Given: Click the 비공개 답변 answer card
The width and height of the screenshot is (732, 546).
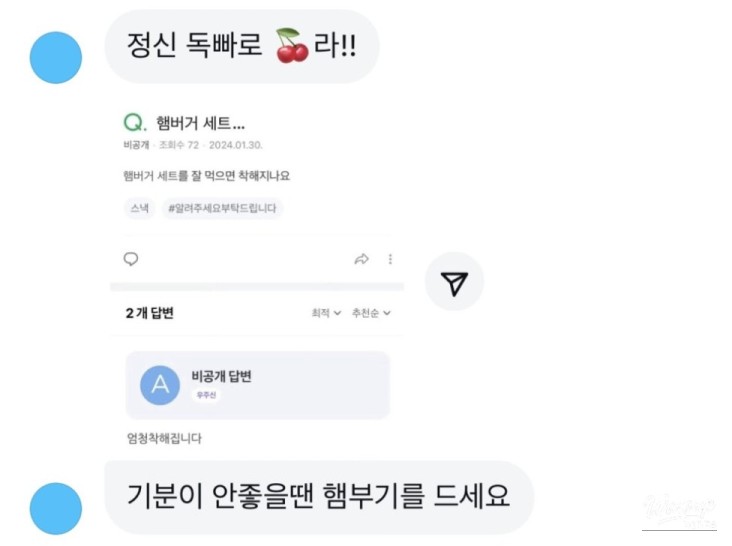Looking at the screenshot, I should click(257, 384).
